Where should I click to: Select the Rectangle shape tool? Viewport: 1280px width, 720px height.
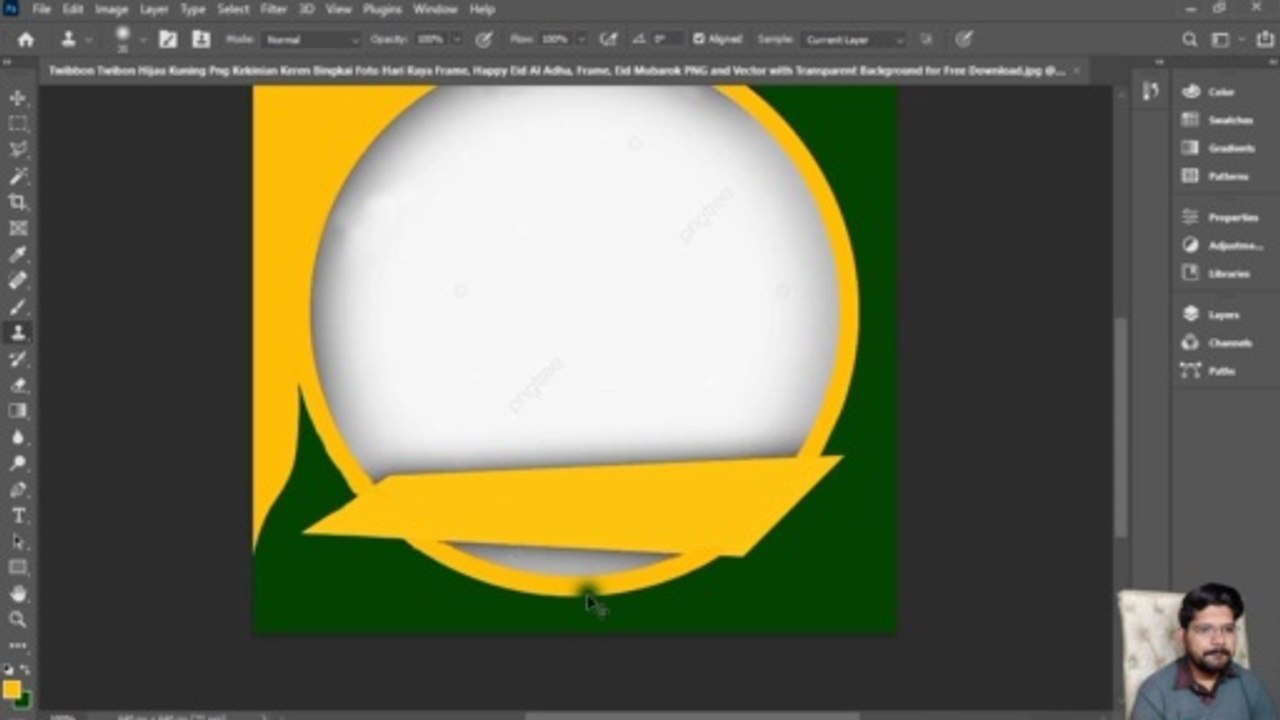[x=18, y=567]
